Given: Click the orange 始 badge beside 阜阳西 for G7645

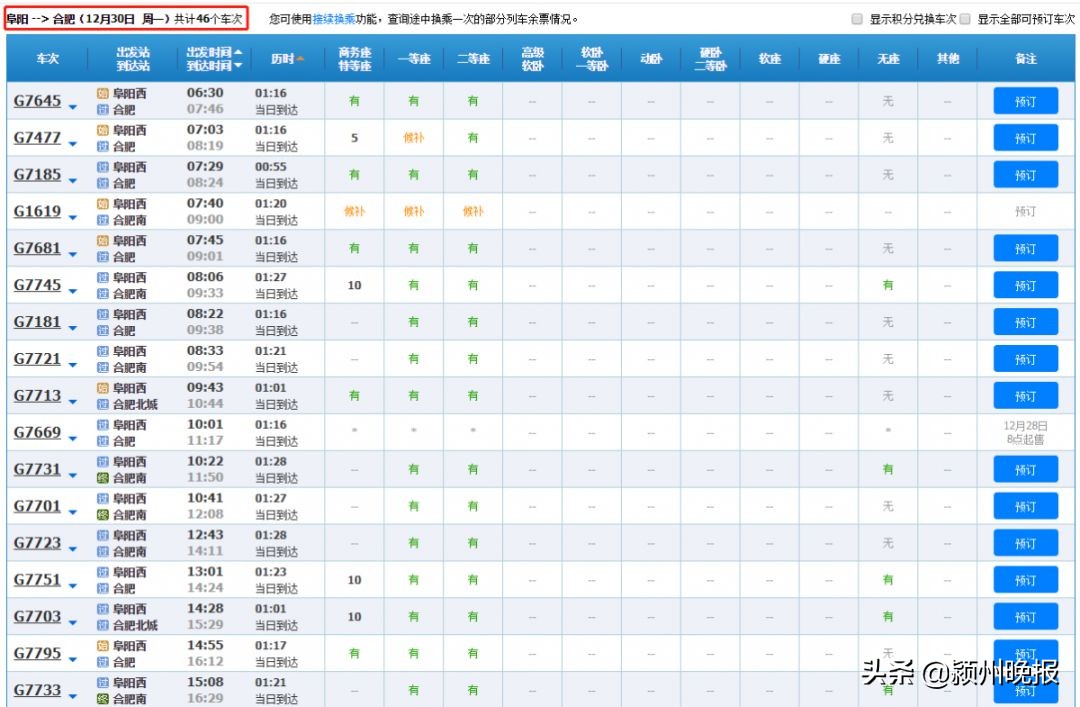Looking at the screenshot, I should [x=102, y=93].
